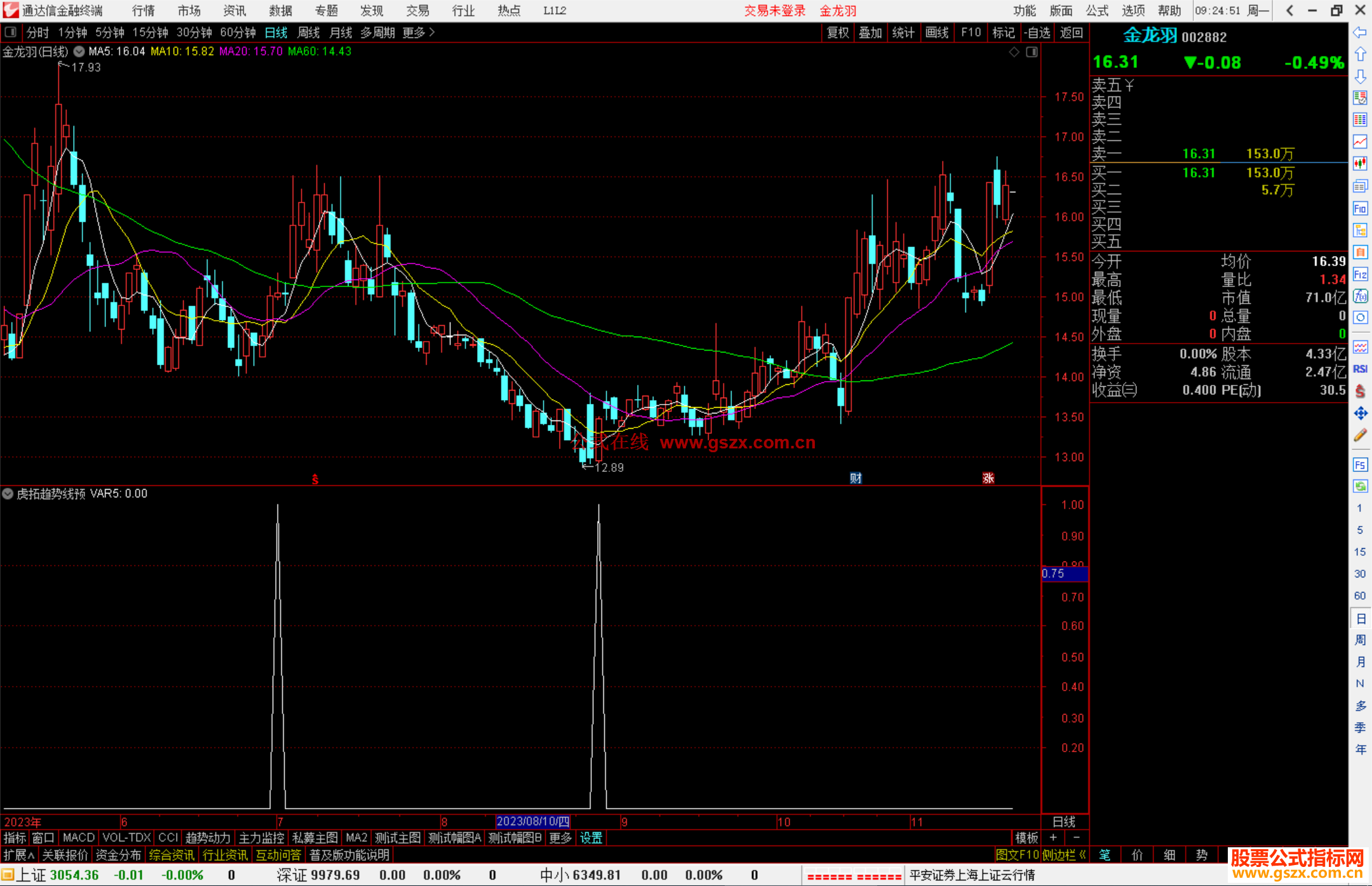Open the trend line chart sidebar icon
Viewport: 1372px width, 886px height.
[1360, 142]
